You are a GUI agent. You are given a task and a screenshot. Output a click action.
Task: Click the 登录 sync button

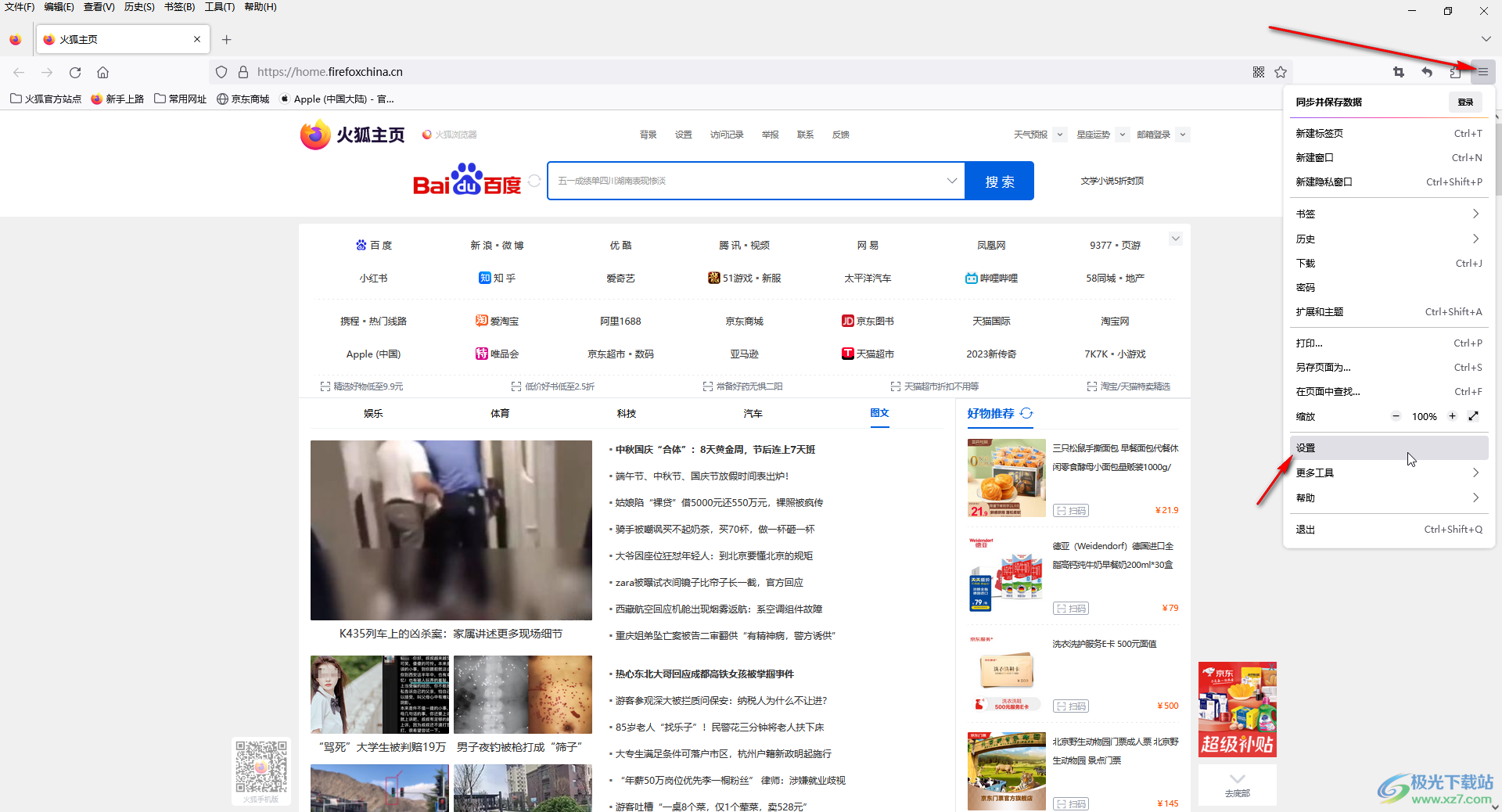(x=1465, y=102)
